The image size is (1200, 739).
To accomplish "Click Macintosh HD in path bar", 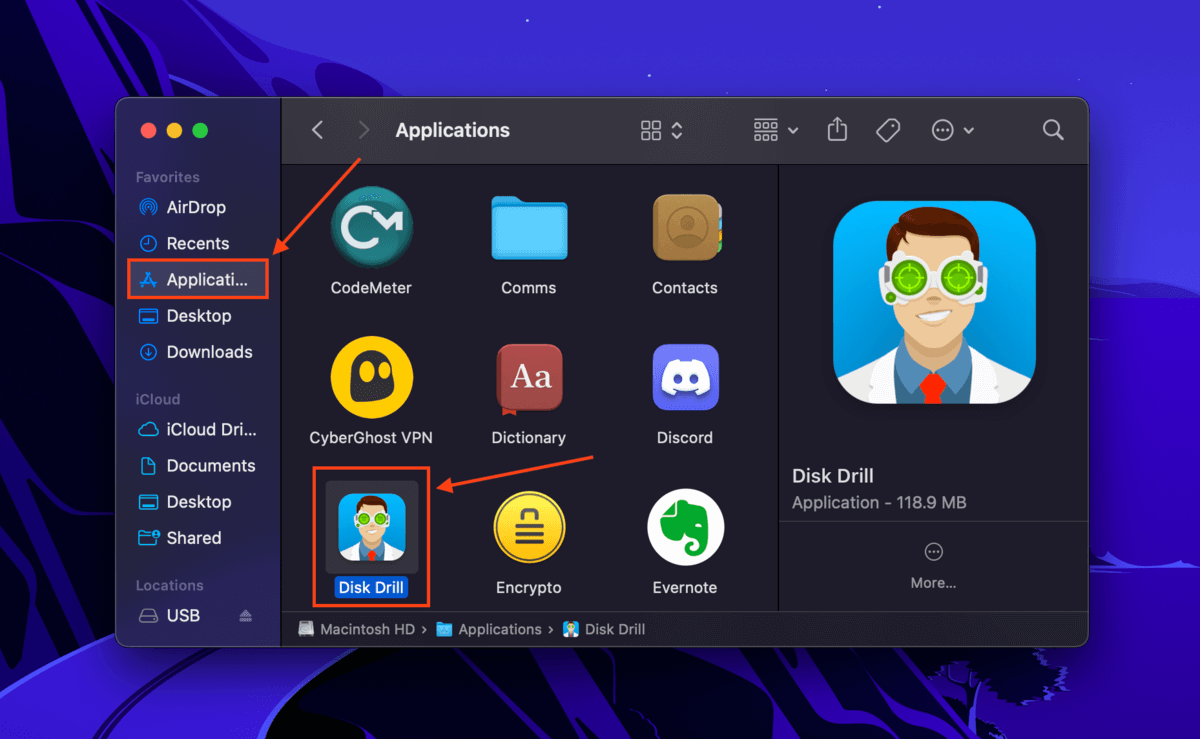I will pyautogui.click(x=358, y=629).
